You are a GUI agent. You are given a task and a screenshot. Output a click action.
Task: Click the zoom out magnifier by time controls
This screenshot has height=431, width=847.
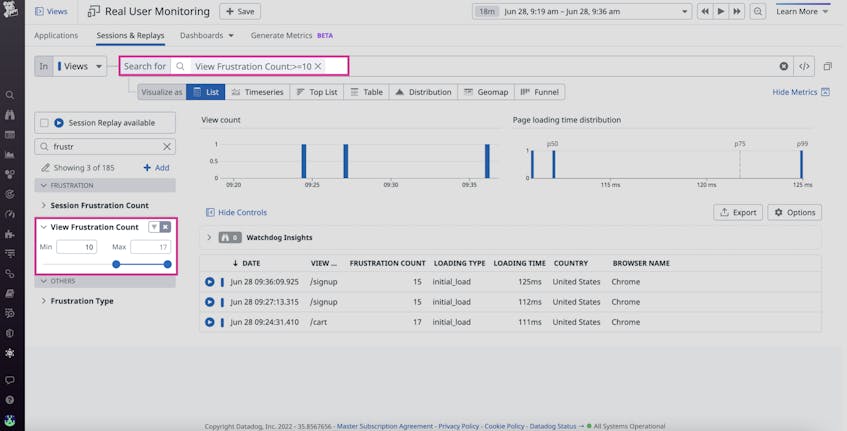click(x=758, y=11)
